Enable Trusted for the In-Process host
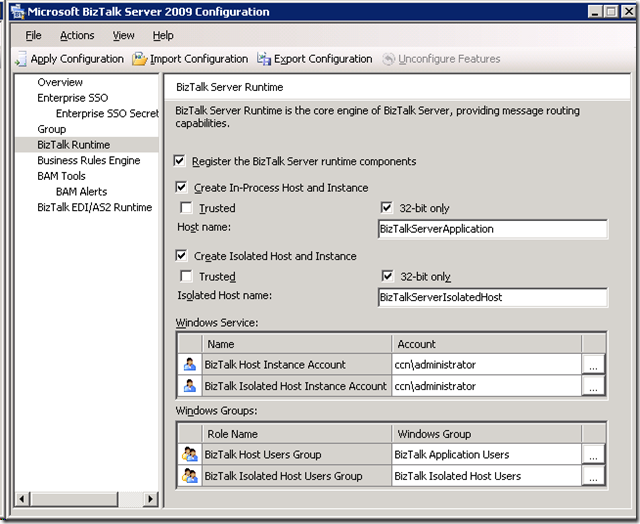This screenshot has width=640, height=524. [186, 208]
